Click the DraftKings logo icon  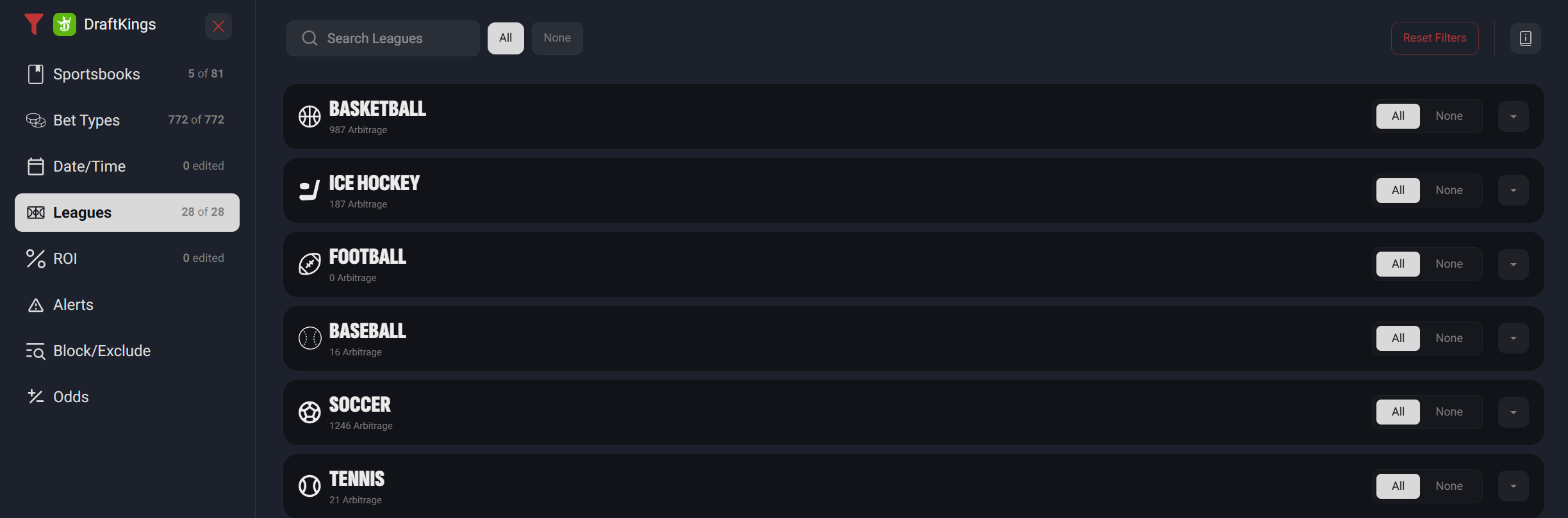[x=64, y=24]
